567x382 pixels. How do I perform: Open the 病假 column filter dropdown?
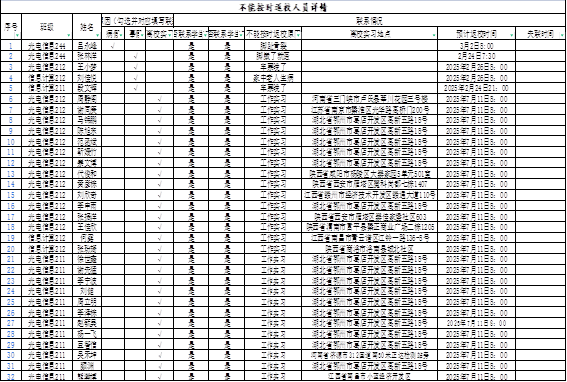coord(121,35)
